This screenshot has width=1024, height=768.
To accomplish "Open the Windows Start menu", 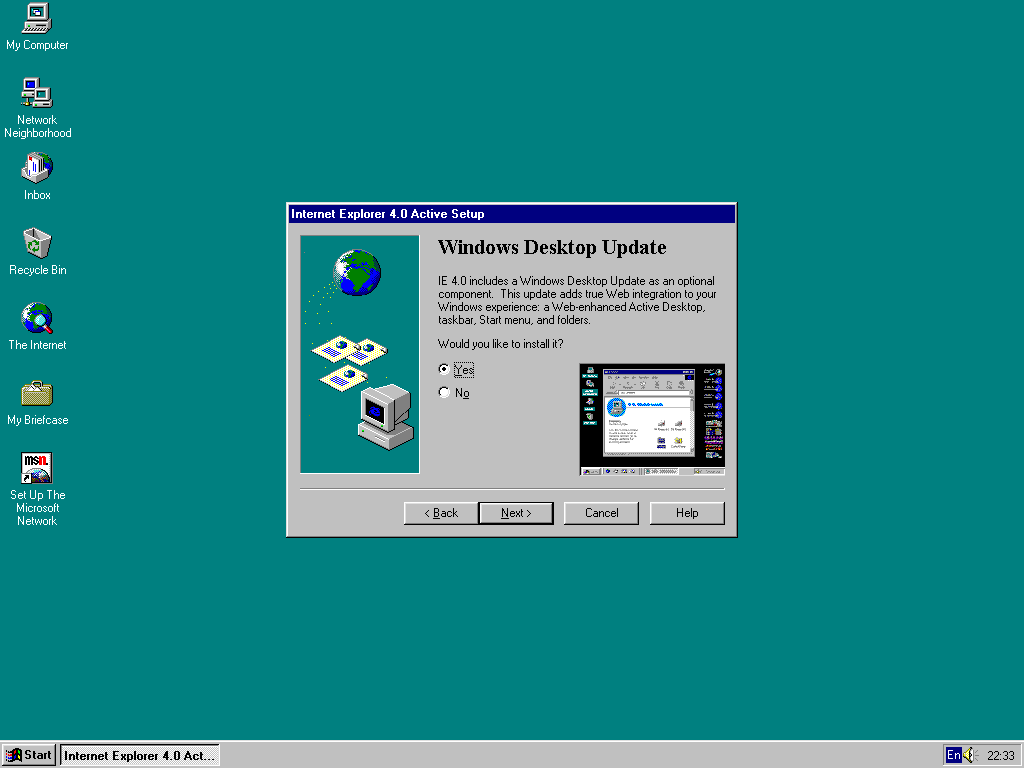I will coord(29,755).
